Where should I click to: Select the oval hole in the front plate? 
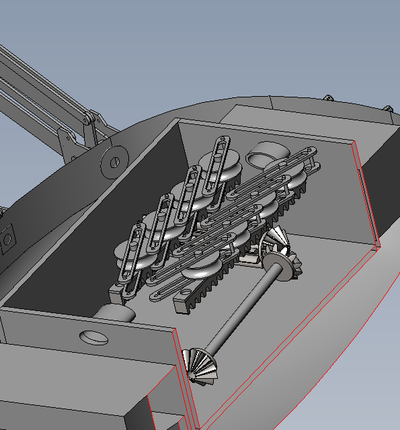[94, 337]
